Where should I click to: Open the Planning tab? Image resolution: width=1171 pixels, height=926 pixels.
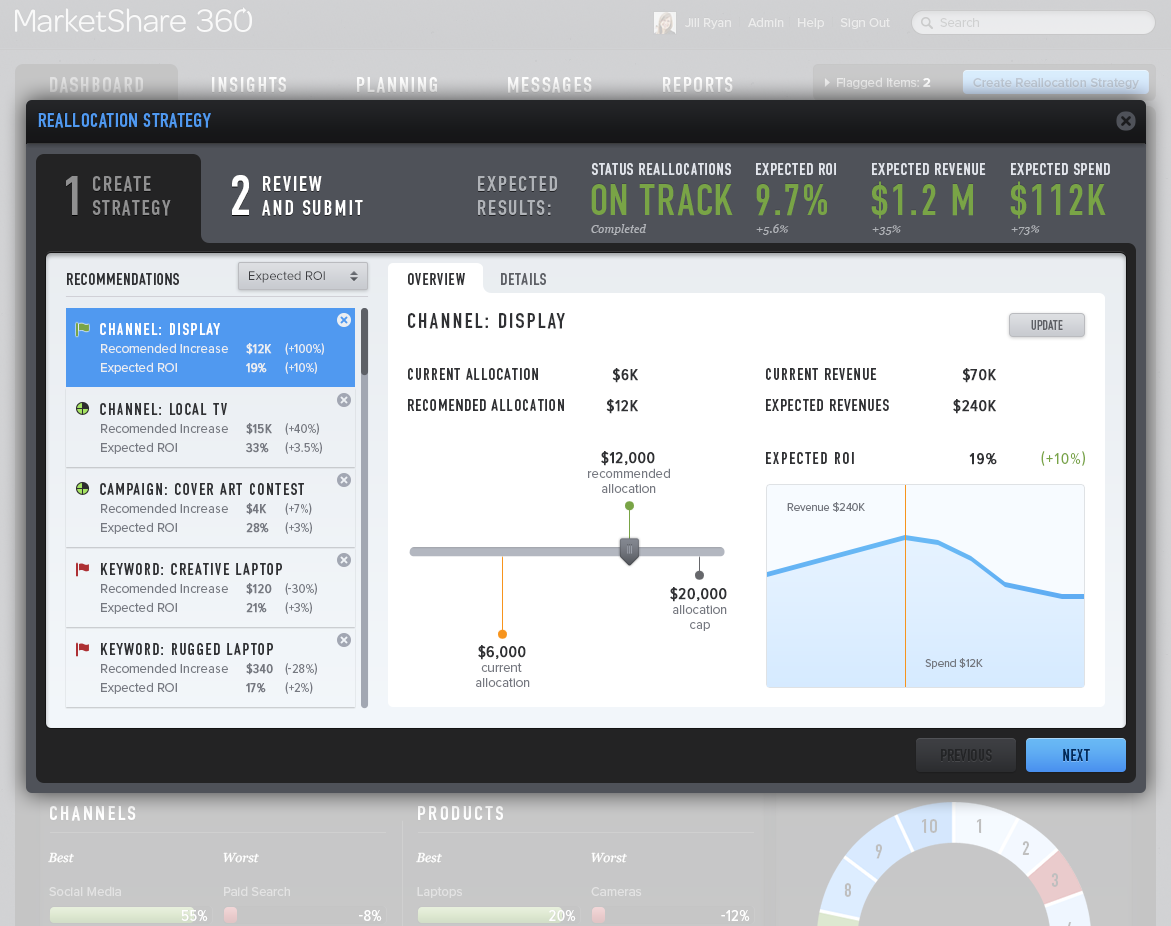point(397,84)
